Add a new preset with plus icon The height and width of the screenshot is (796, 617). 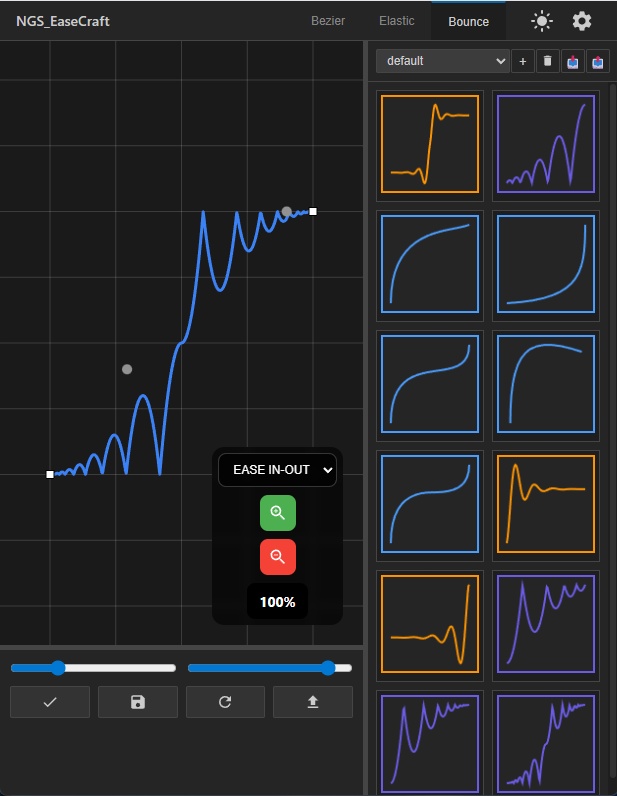523,61
